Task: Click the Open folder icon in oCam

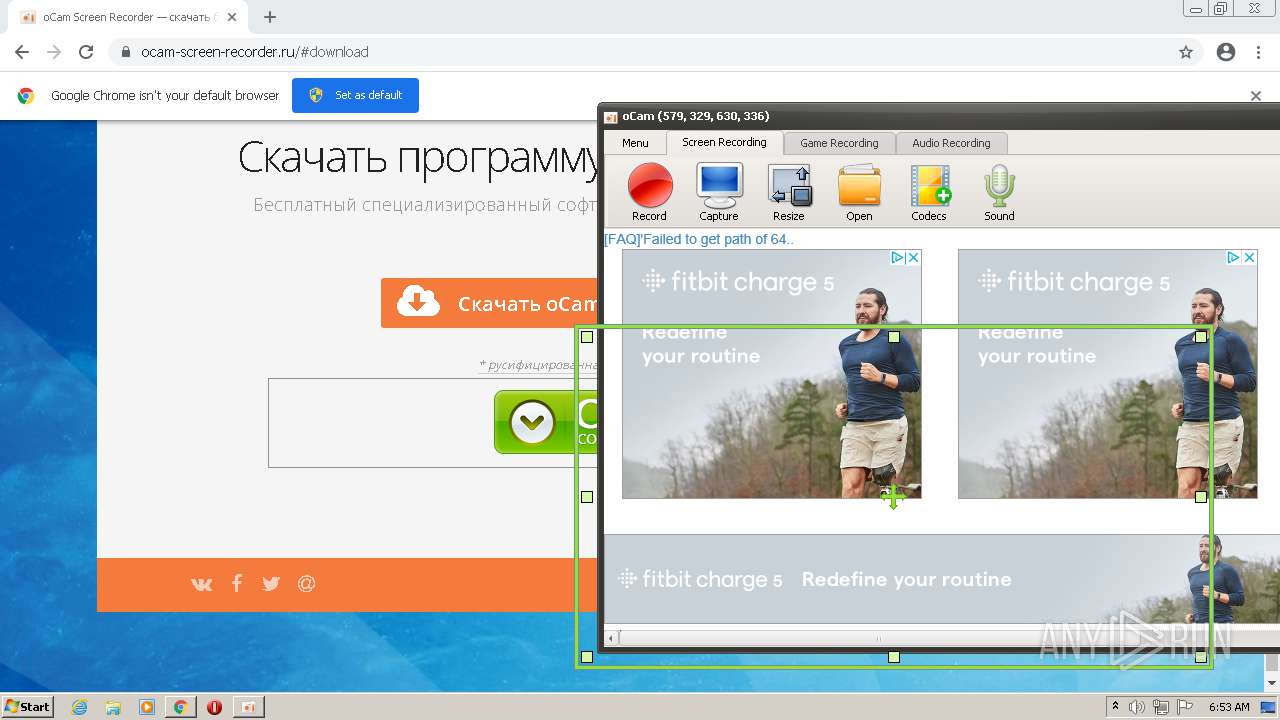Action: [x=859, y=193]
